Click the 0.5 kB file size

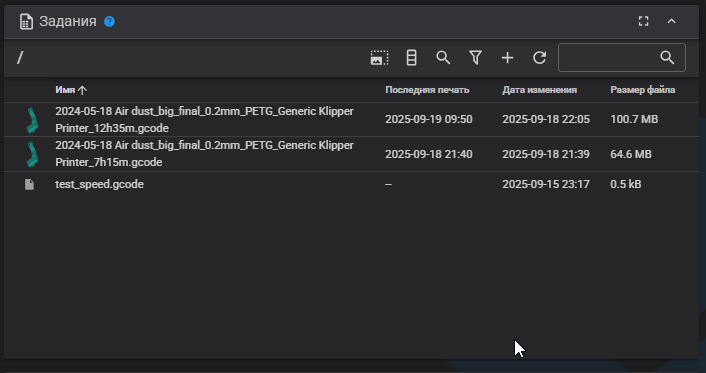coord(626,184)
